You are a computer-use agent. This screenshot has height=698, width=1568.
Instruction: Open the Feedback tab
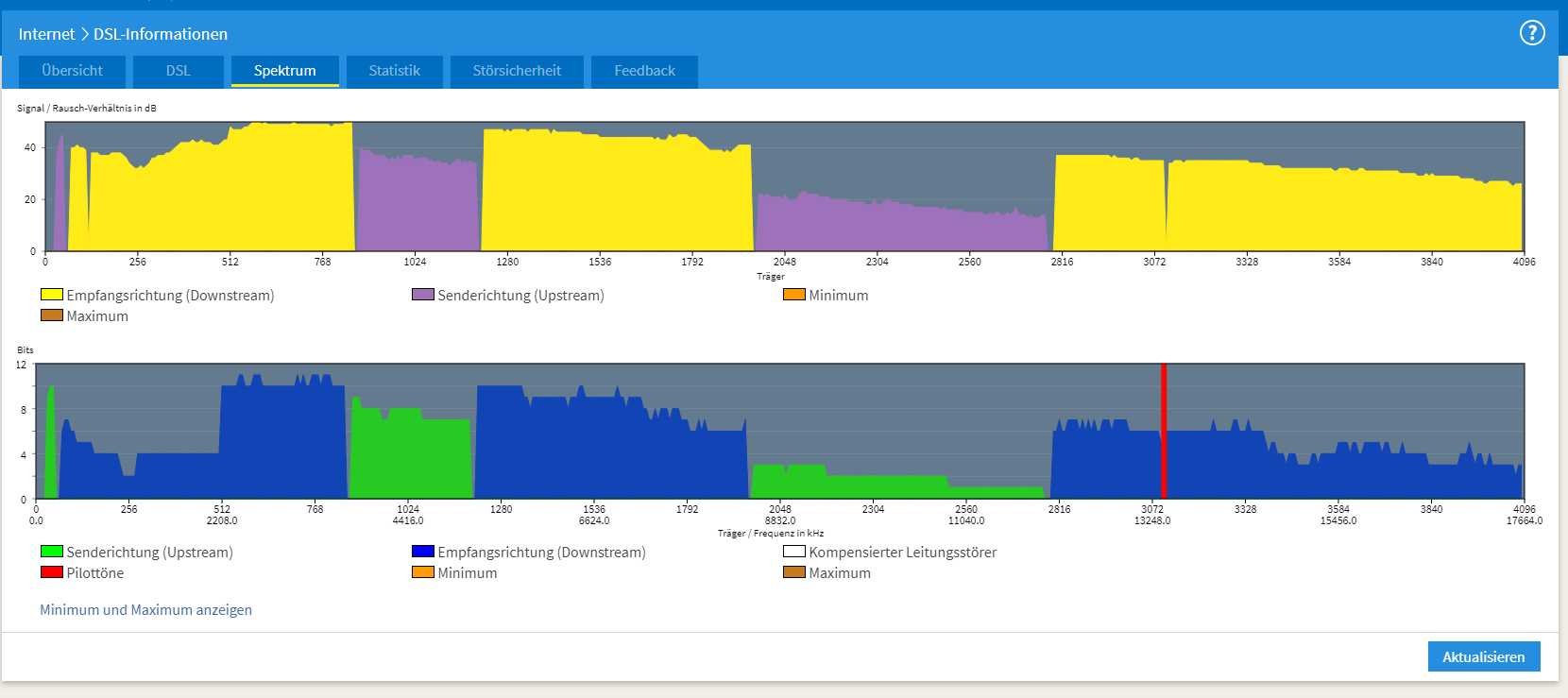(x=644, y=71)
